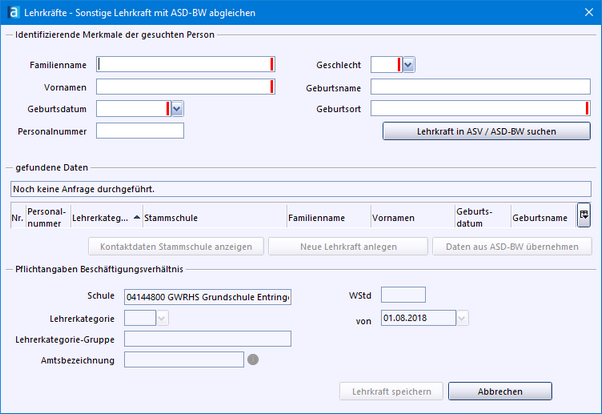Open the Lehrerkategorie dropdown
This screenshot has width=602, height=414.
click(162, 318)
